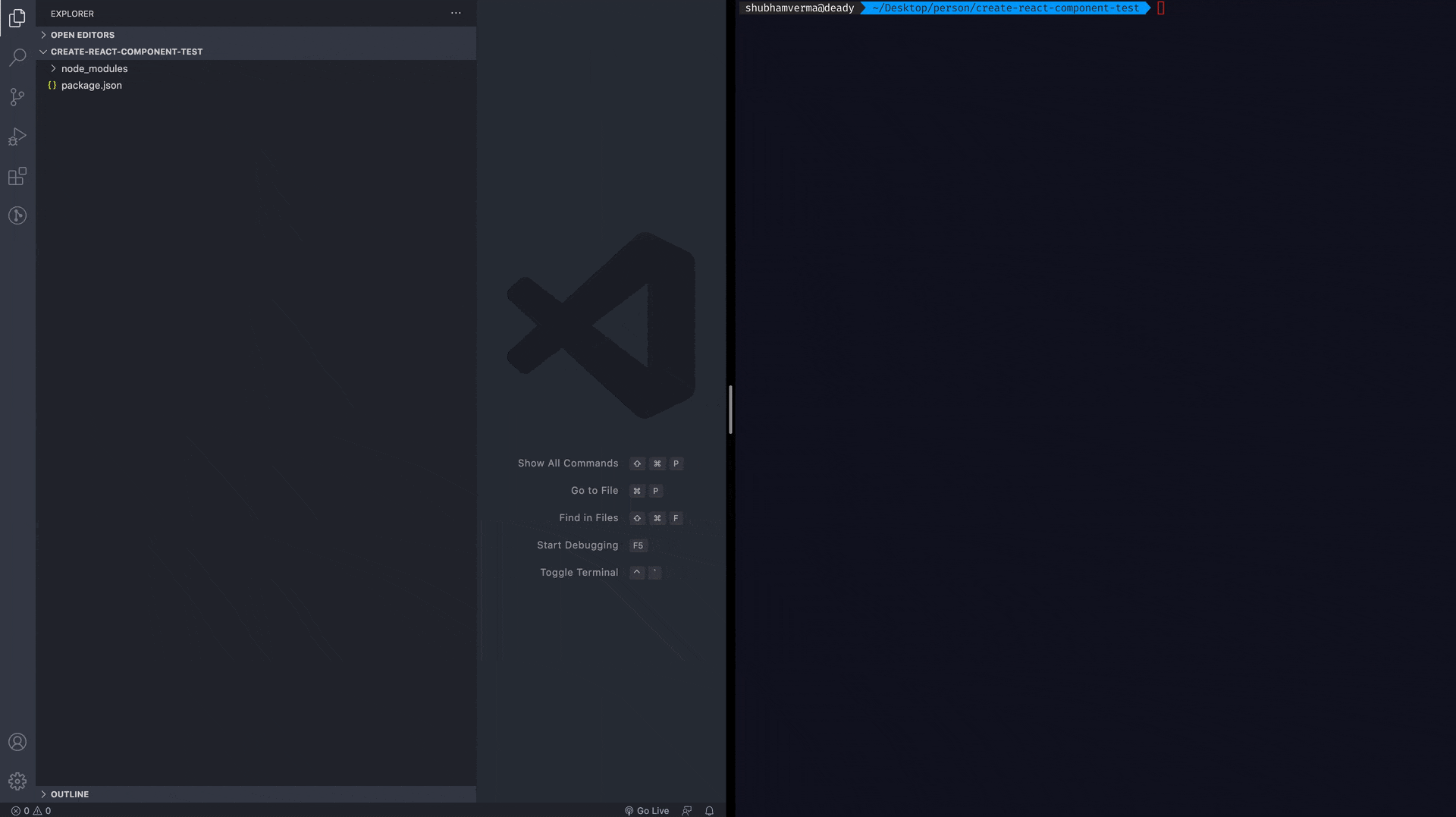Click Toggle Terminal shortcut hint
Viewport: 1456px width, 817px height.
[x=579, y=573]
